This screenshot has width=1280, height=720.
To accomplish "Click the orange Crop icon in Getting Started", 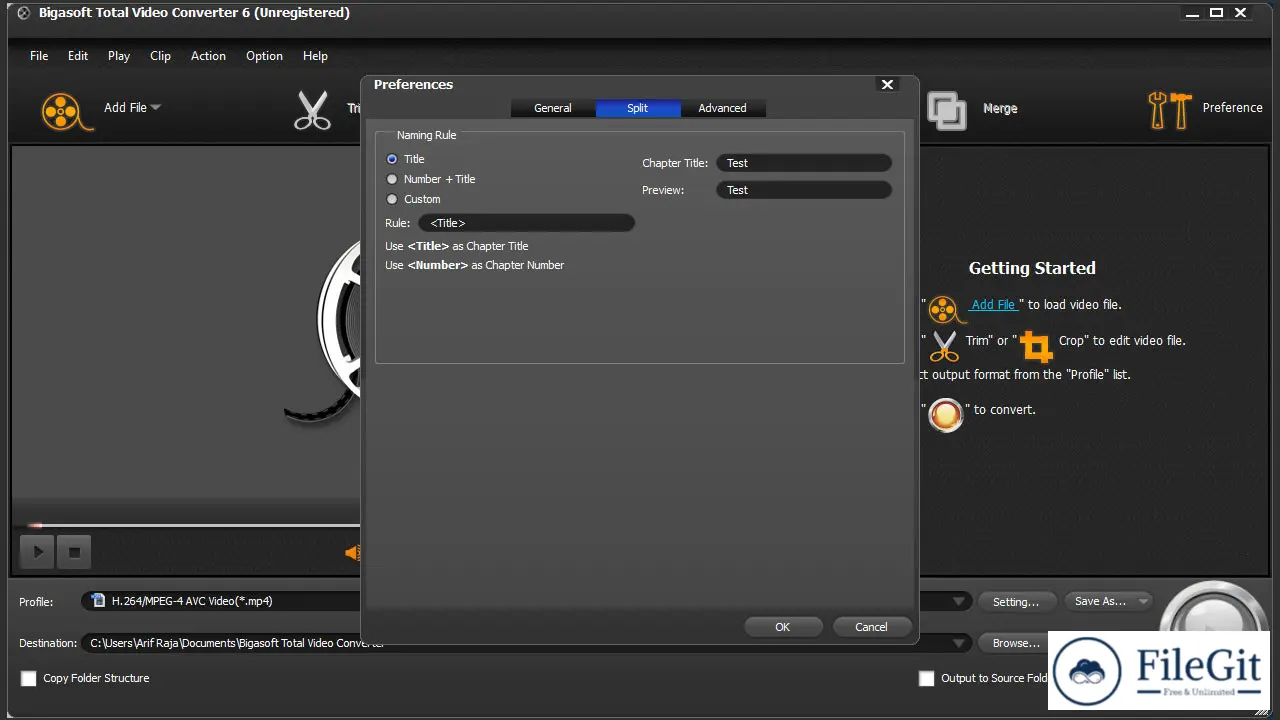I will (1036, 346).
